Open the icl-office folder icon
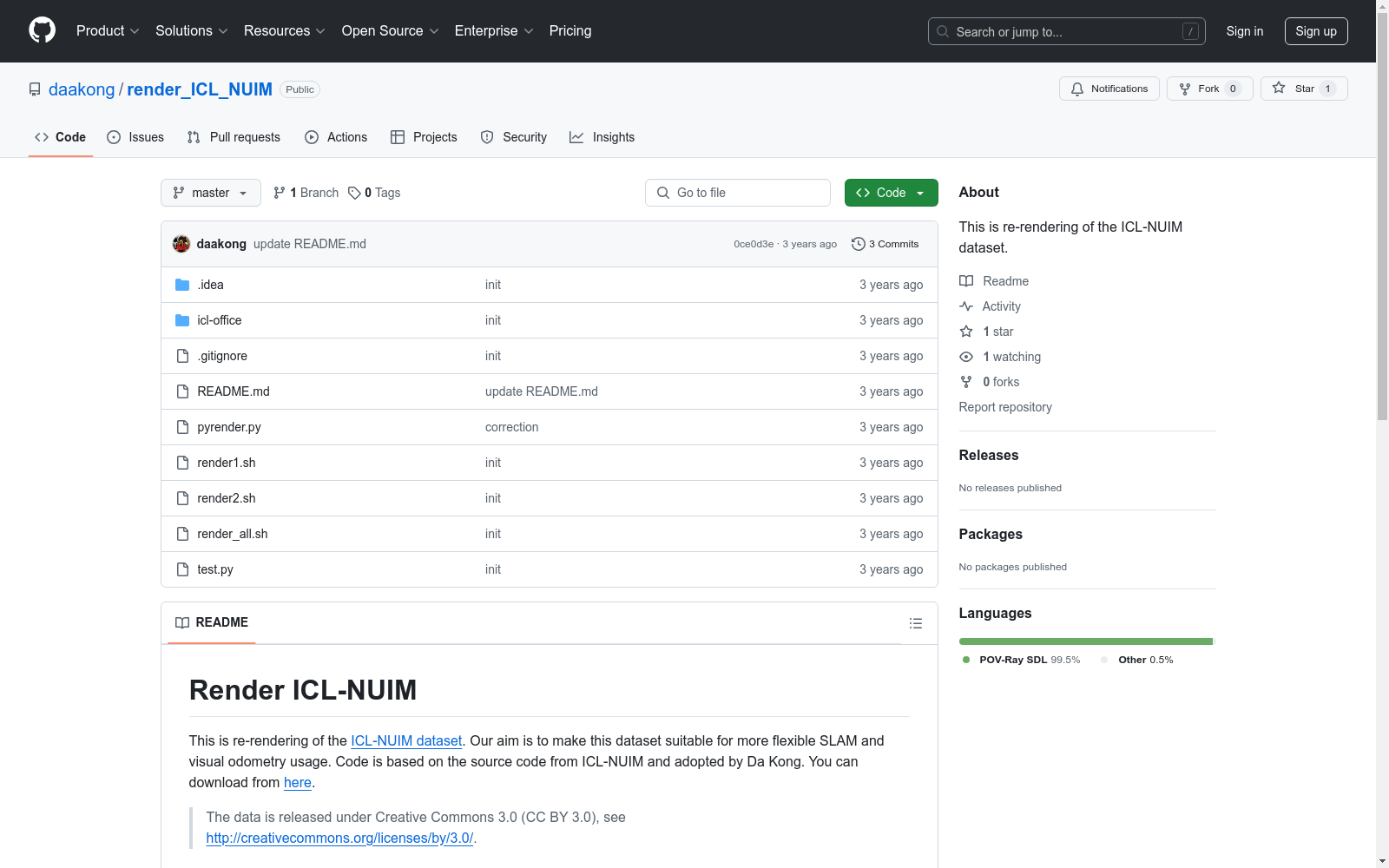This screenshot has width=1389, height=868. (x=182, y=320)
